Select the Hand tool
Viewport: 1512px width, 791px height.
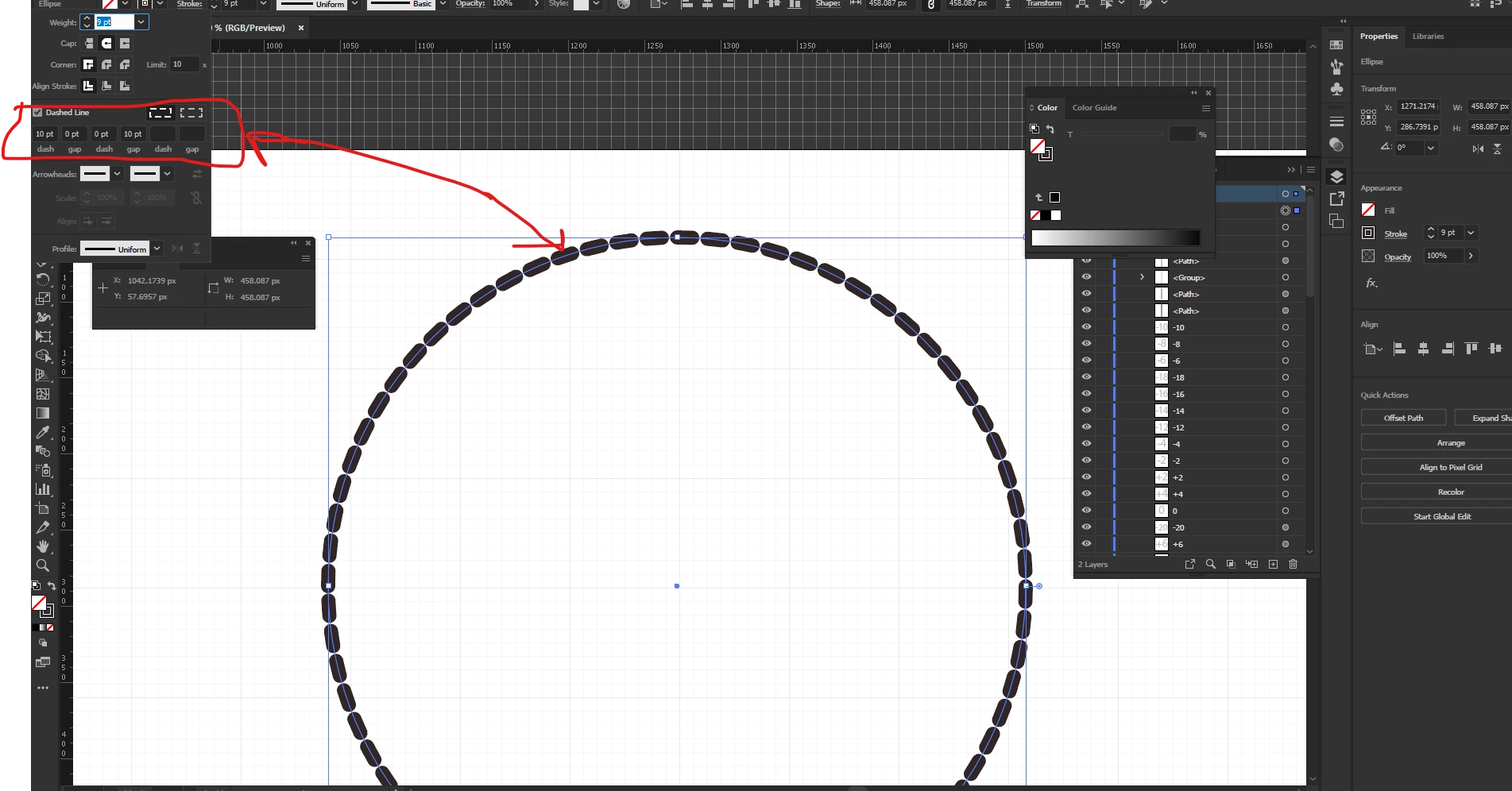point(43,546)
